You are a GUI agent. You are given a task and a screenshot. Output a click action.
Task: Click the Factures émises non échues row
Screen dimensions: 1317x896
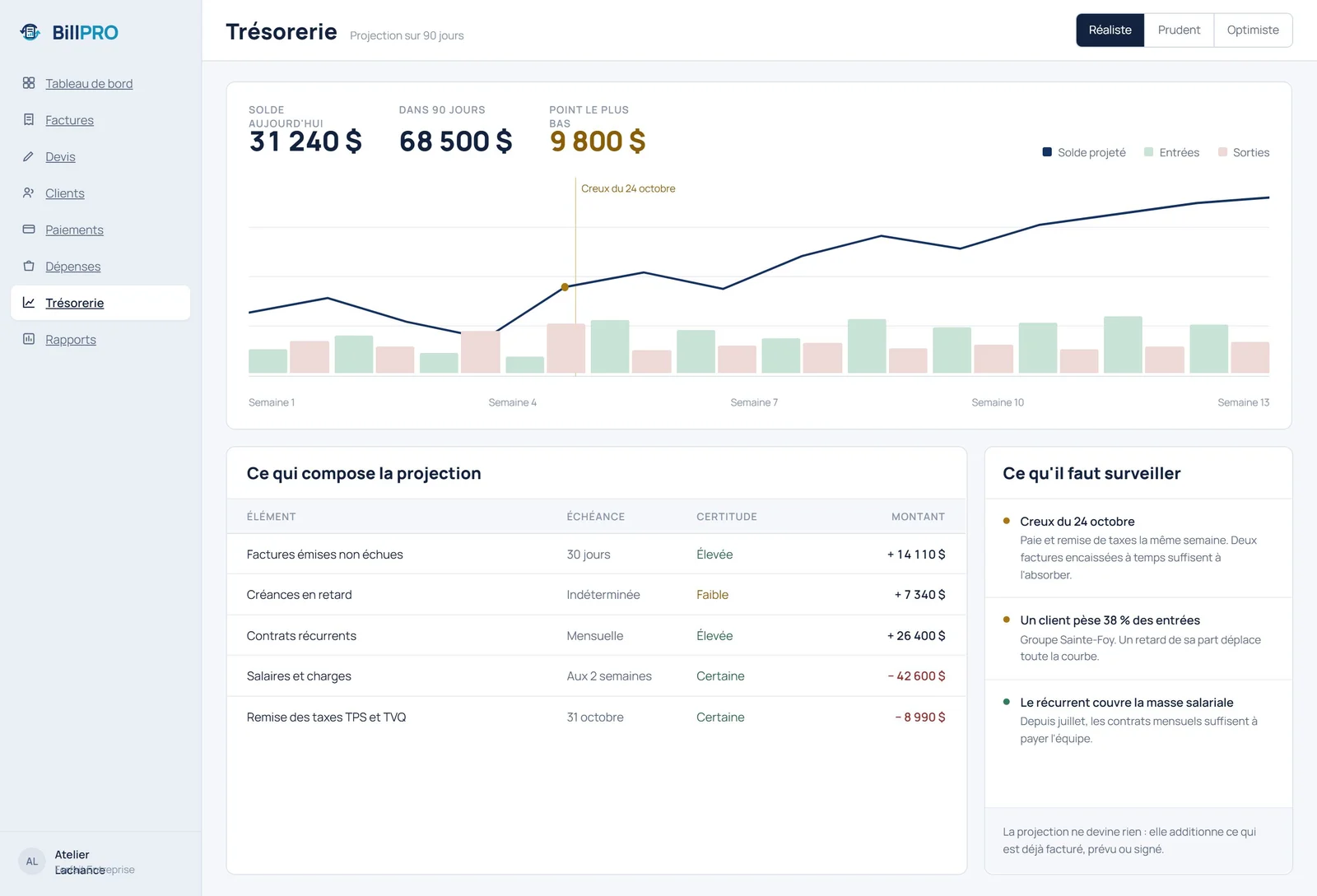(x=596, y=555)
